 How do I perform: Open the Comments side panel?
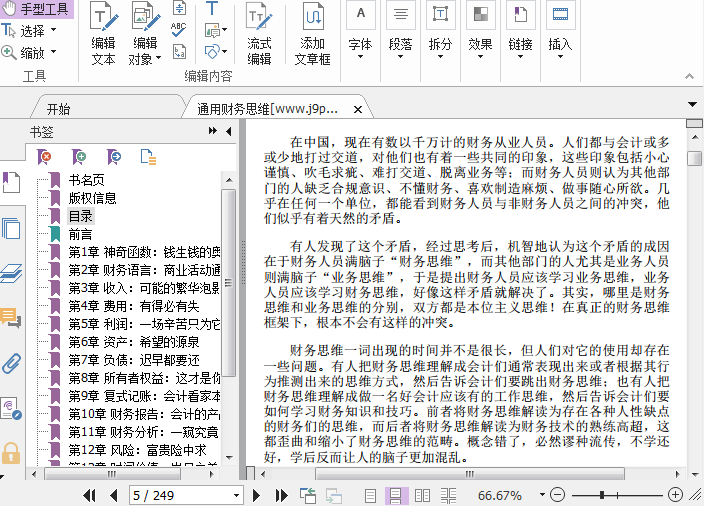[x=11, y=318]
